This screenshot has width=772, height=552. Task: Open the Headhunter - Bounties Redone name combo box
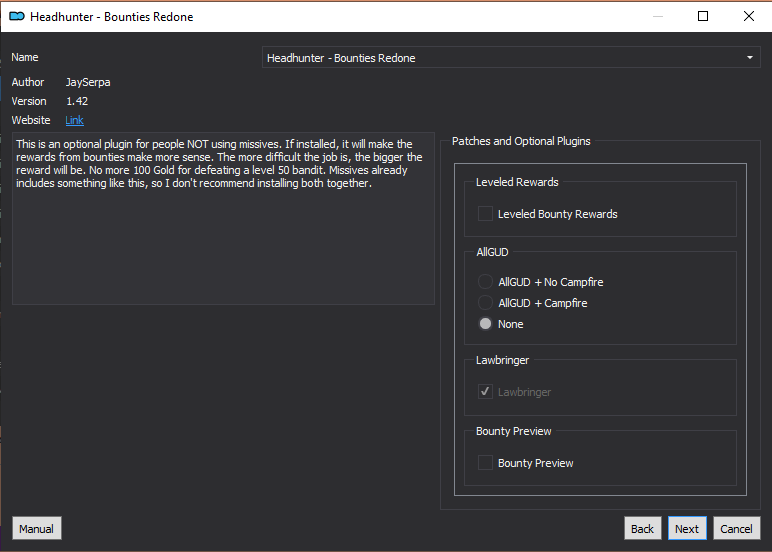pos(511,58)
